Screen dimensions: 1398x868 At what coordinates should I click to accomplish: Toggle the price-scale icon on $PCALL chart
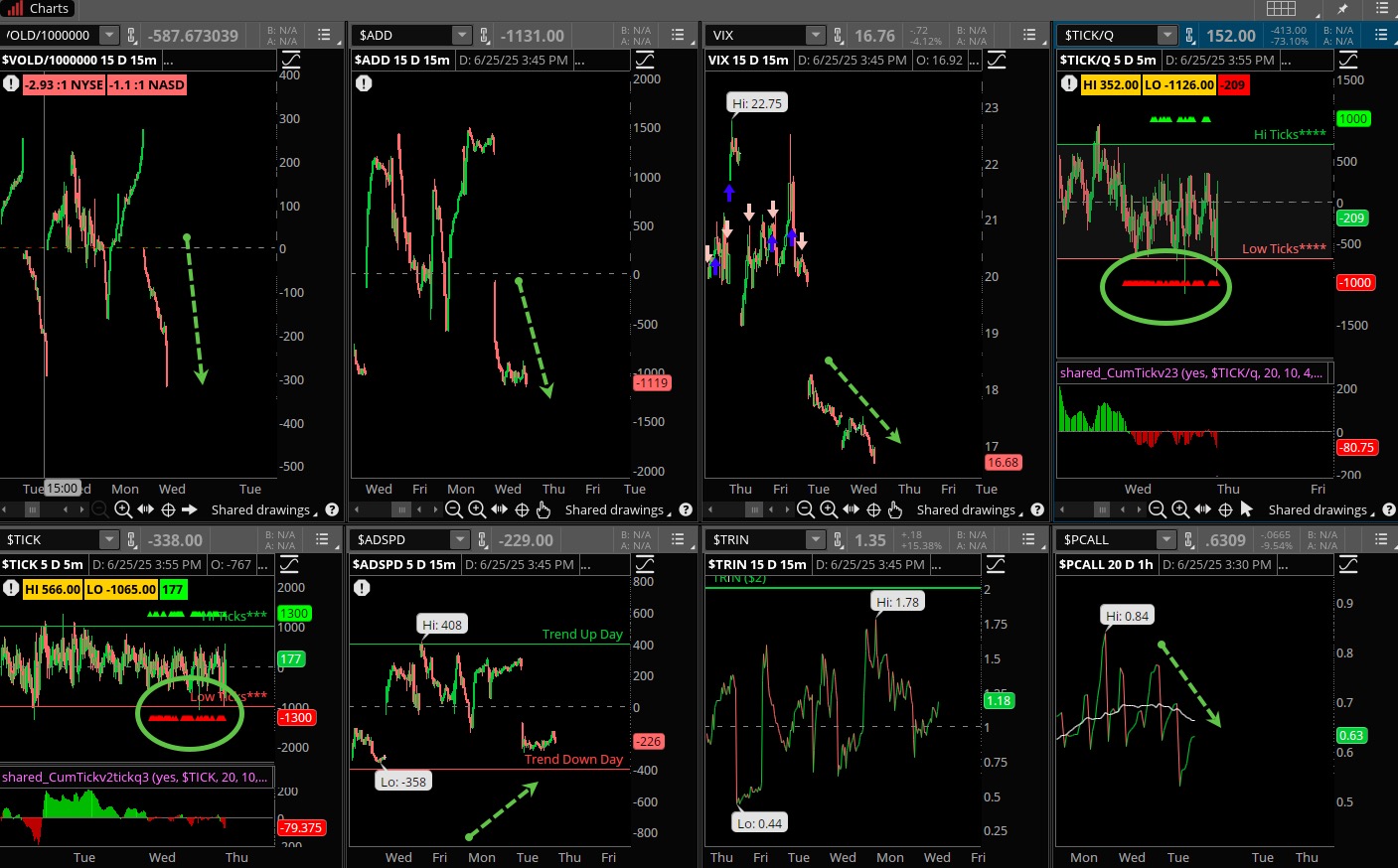click(1348, 564)
